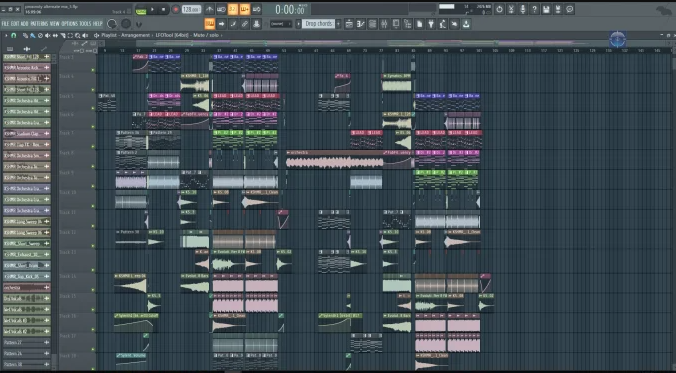Image resolution: width=676 pixels, height=373 pixels.
Task: Open the ADD menu
Action: pyautogui.click(x=25, y=24)
